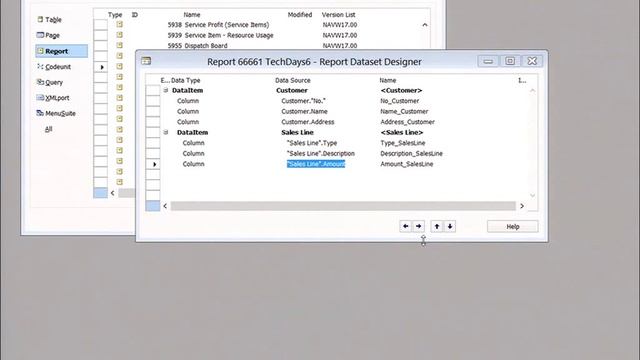Move row down with down arrow button
Viewport: 640px width, 360px height.
[x=450, y=226]
